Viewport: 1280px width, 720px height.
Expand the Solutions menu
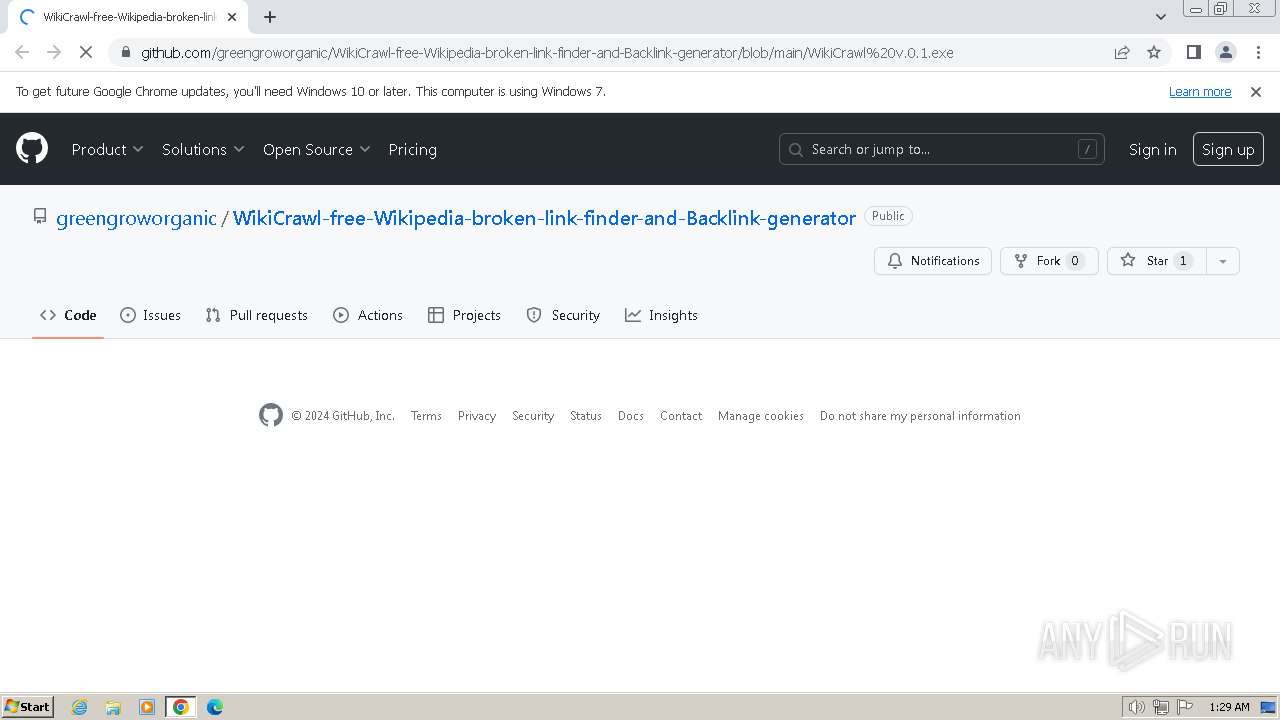click(203, 149)
